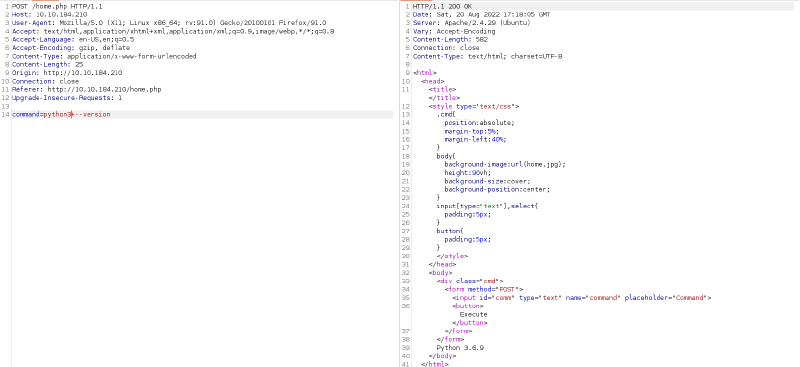The height and width of the screenshot is (367, 800).
Task: Click the "background-size:cover;" CSS line
Action: [x=487, y=181]
